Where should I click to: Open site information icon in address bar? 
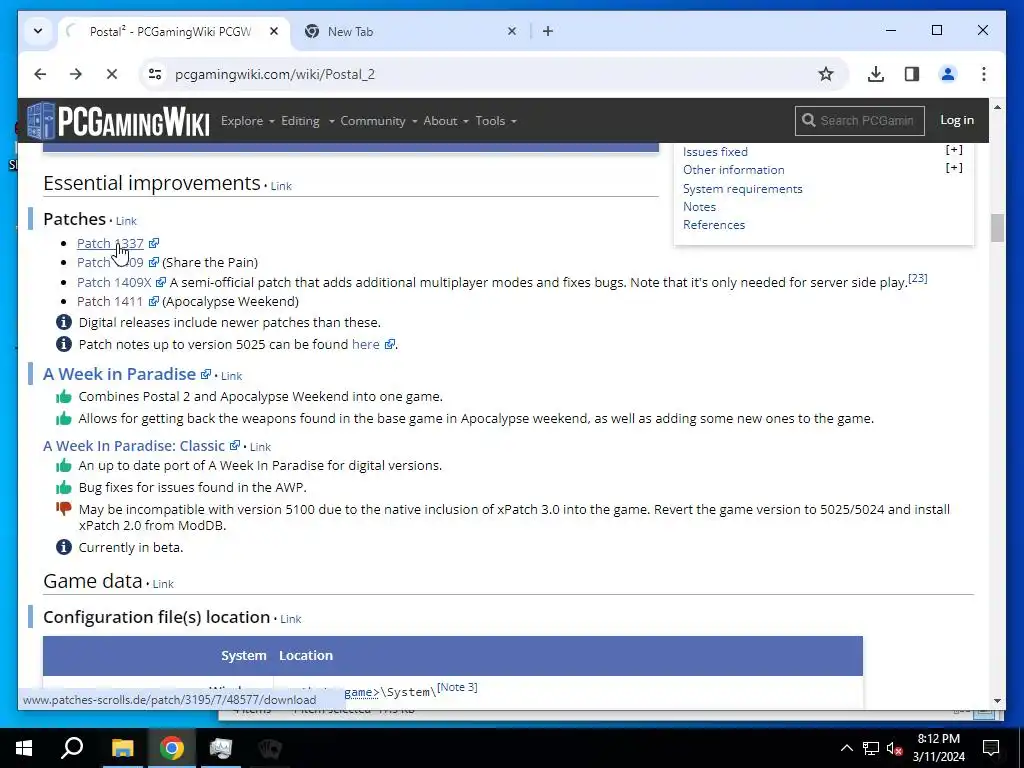click(x=155, y=74)
